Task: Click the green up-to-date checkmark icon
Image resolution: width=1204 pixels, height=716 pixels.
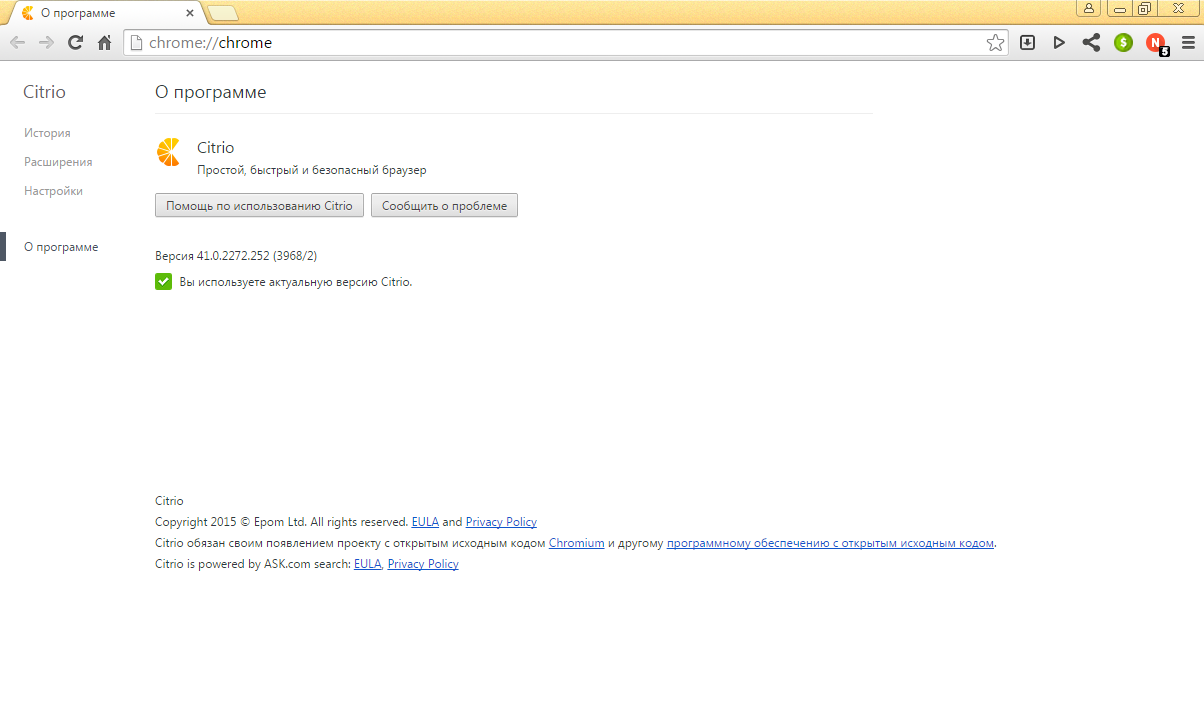Action: tap(164, 282)
